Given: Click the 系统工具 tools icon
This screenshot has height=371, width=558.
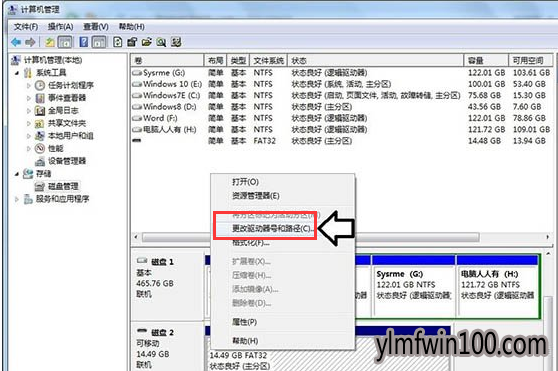Looking at the screenshot, I should tap(28, 73).
